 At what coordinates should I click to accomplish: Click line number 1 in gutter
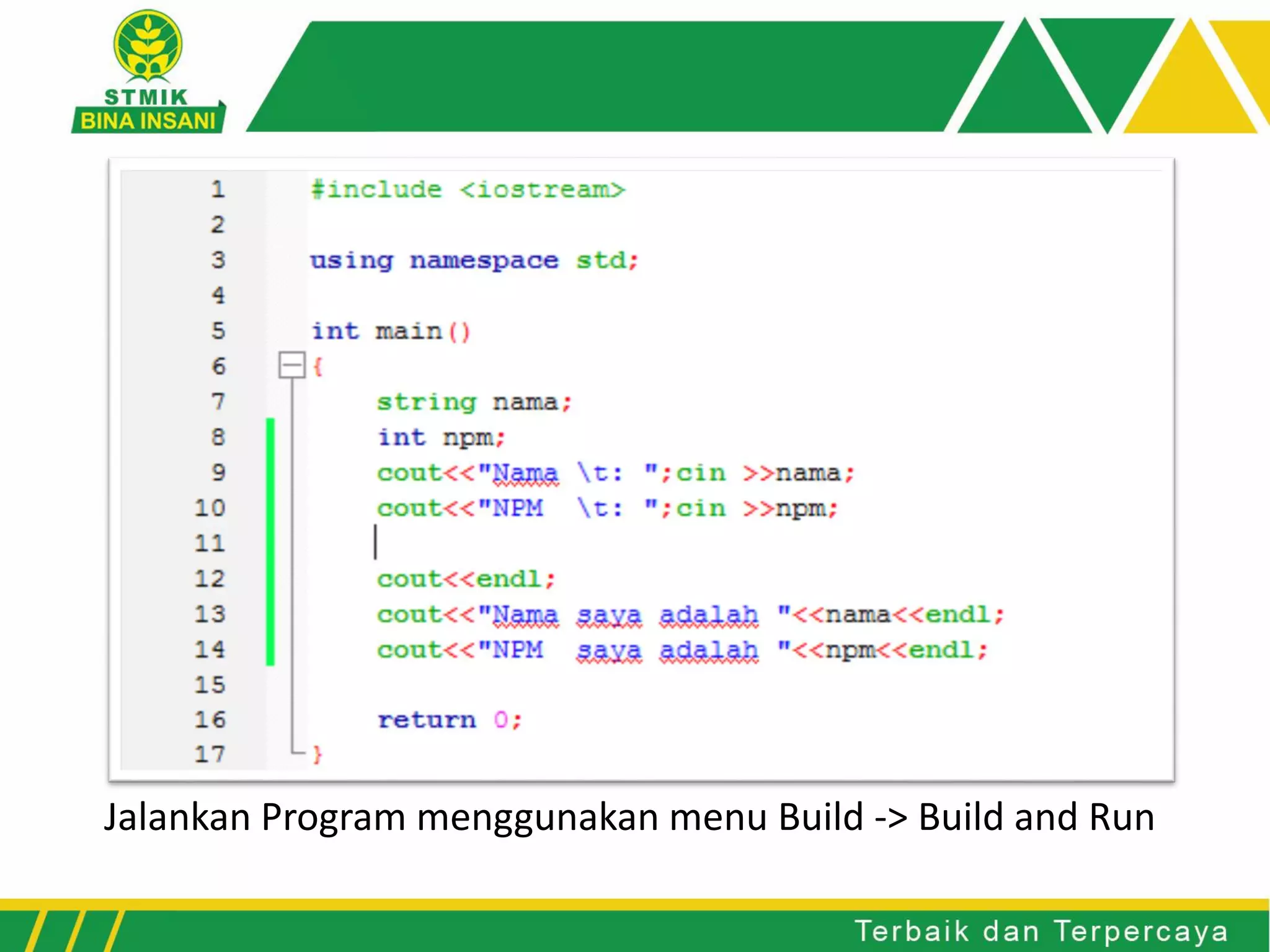[218, 189]
